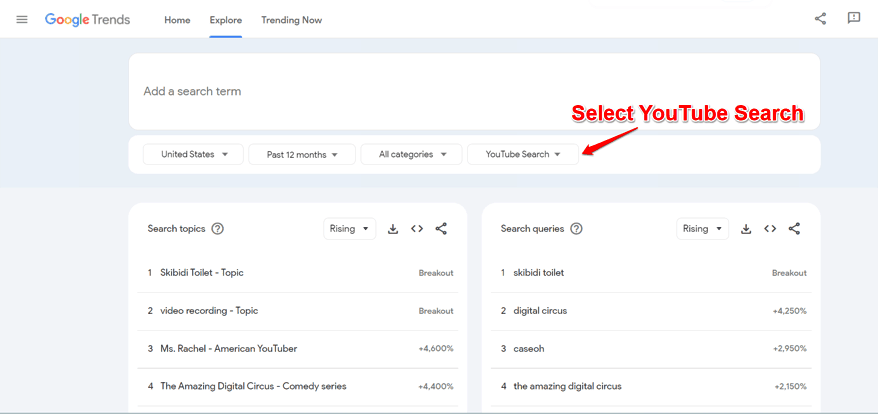
Task: Open Skibidi Toilet - Topic row
Action: tap(298, 273)
